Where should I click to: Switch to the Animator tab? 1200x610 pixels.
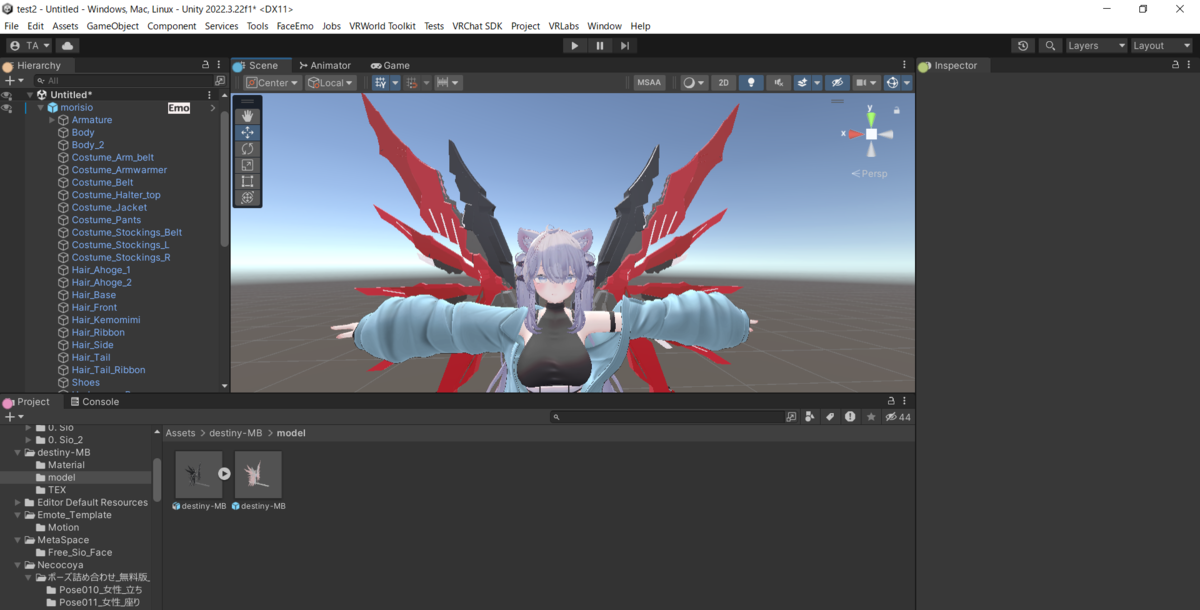(x=325, y=65)
